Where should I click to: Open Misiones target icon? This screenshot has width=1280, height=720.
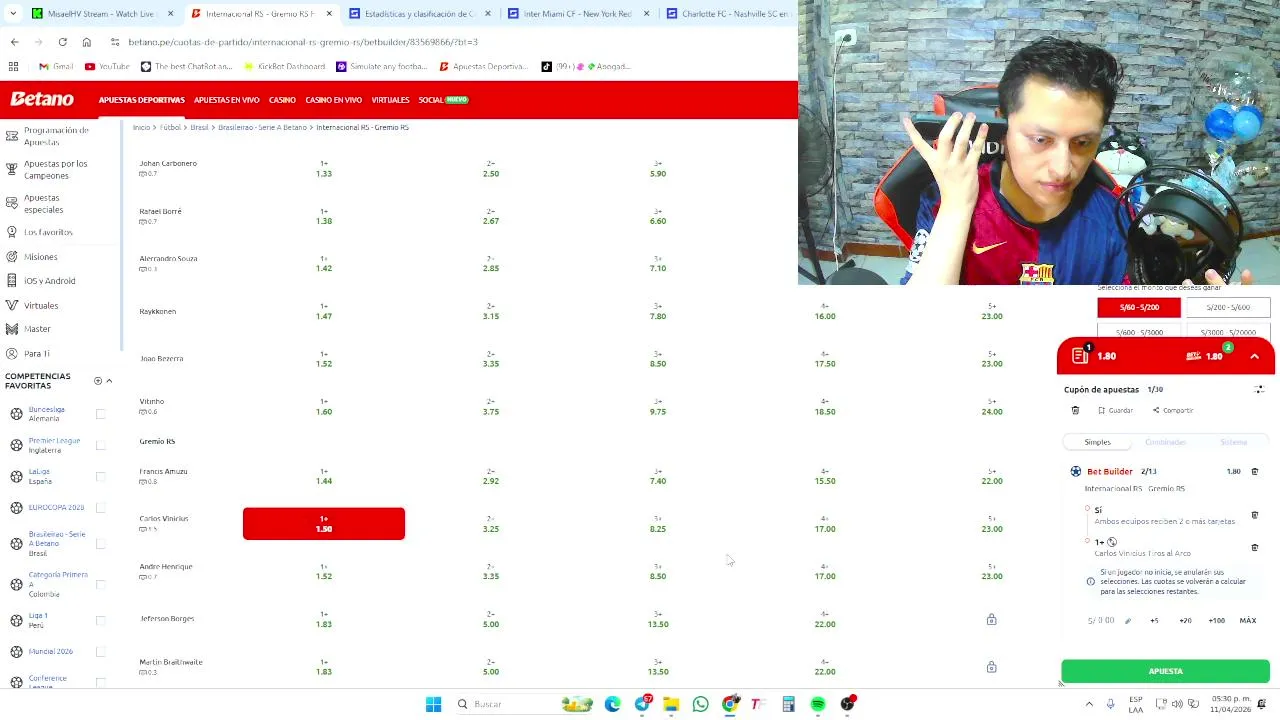(13, 257)
